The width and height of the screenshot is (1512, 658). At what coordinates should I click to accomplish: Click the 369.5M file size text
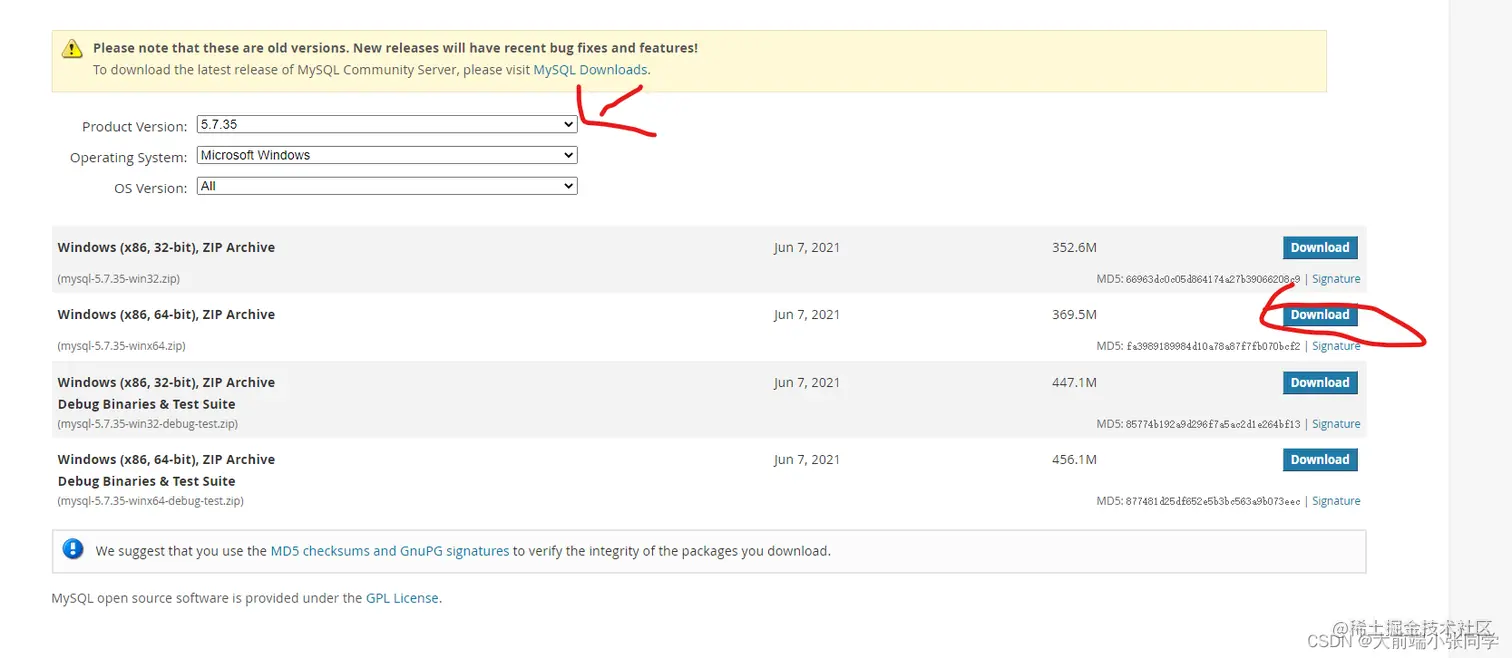click(1074, 315)
